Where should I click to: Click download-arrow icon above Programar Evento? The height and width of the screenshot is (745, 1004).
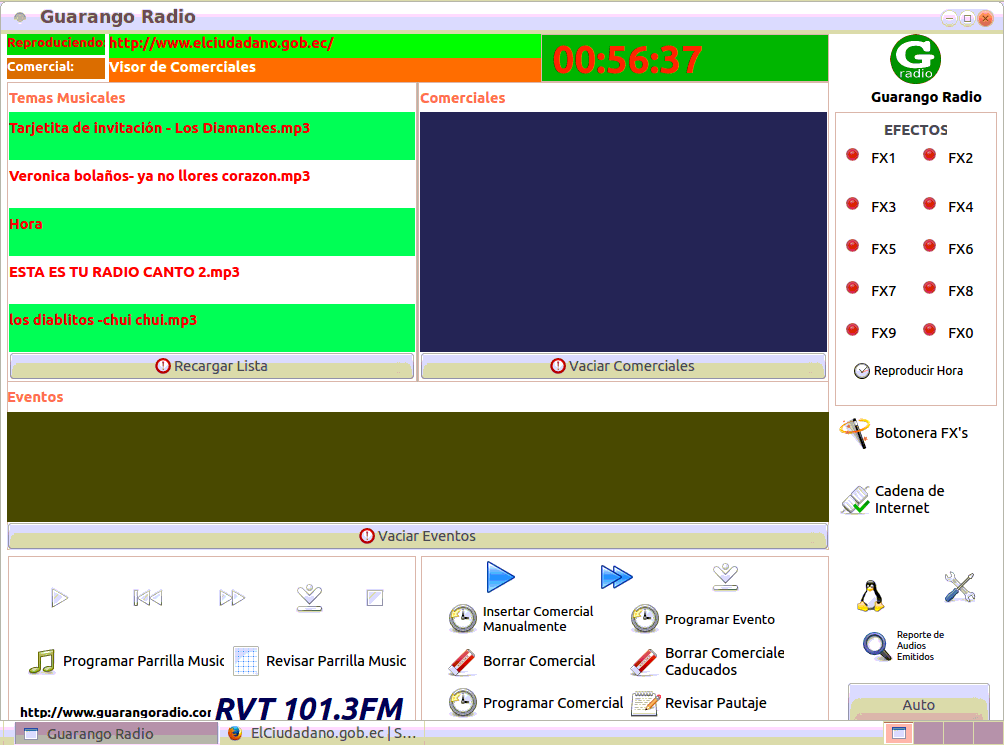tap(725, 577)
